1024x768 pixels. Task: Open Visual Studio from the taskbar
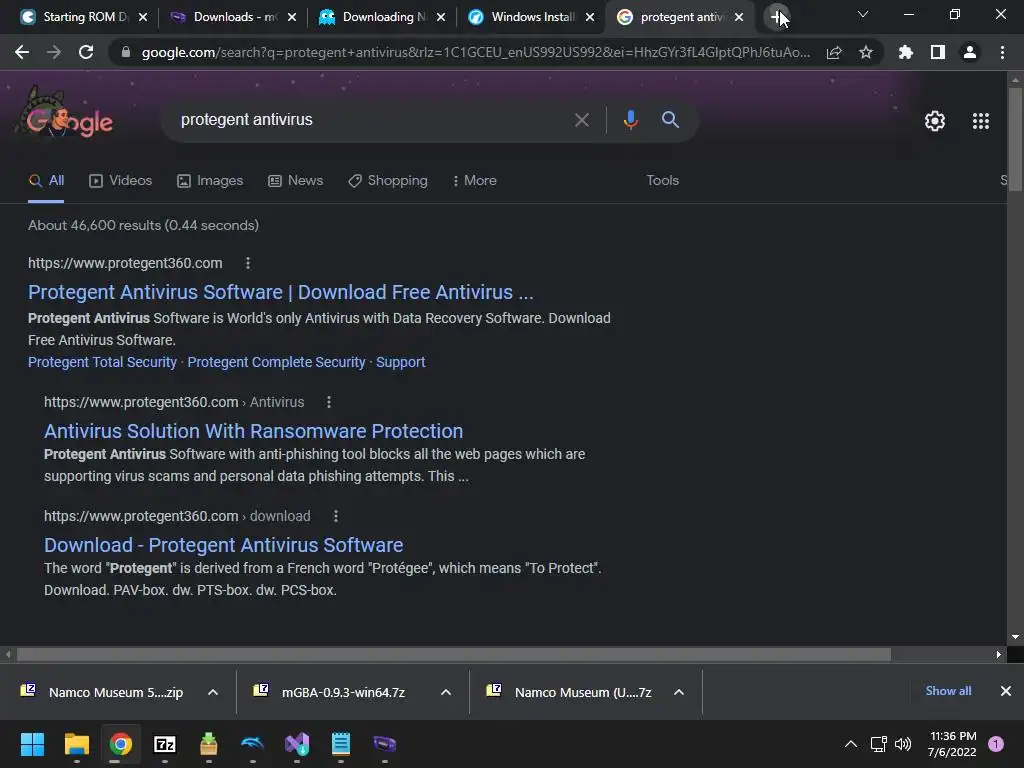[296, 744]
